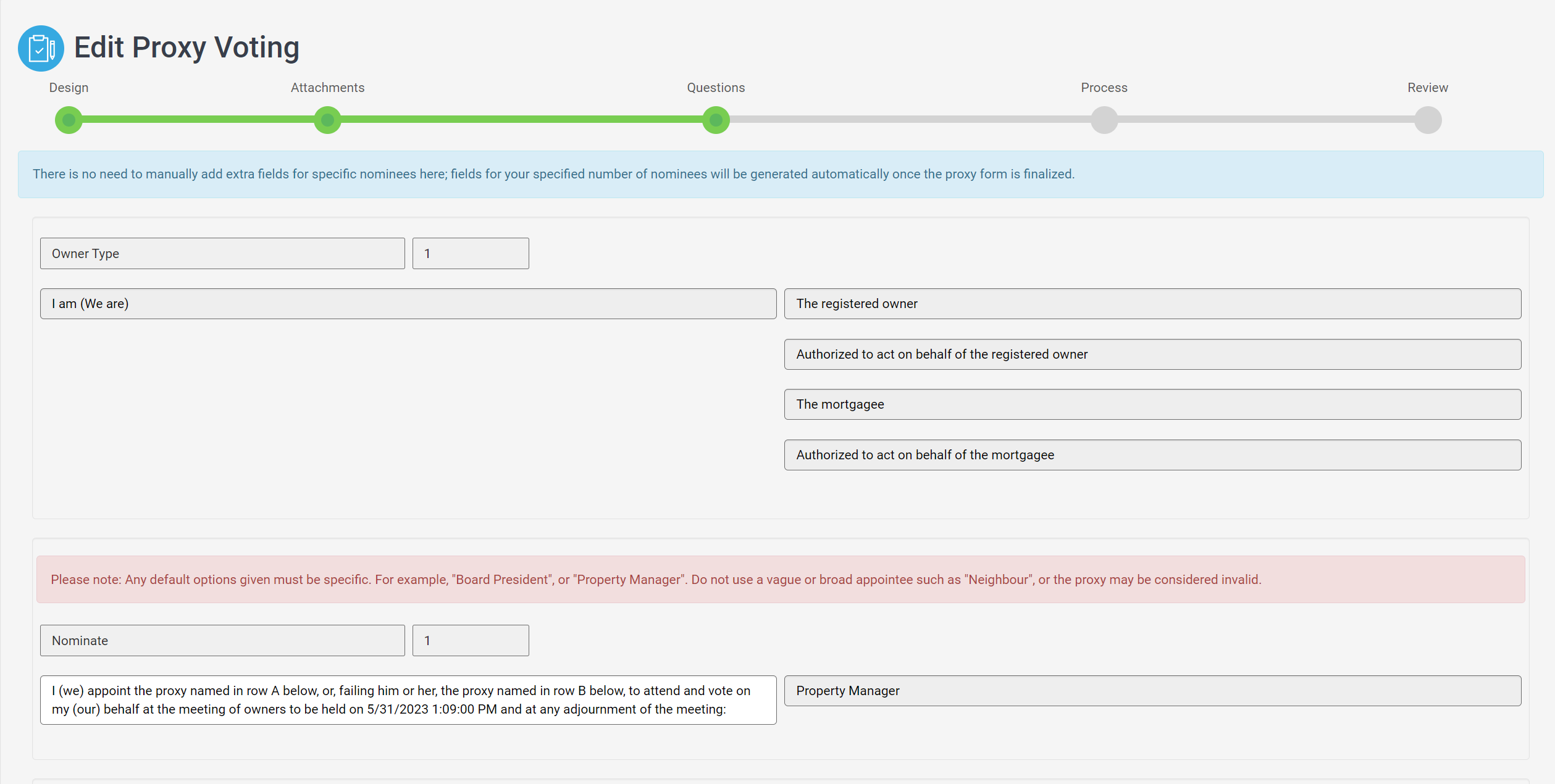Viewport: 1555px width, 784px height.
Task: Click the 'Edit Proxy Voting' heading
Action: (x=187, y=48)
